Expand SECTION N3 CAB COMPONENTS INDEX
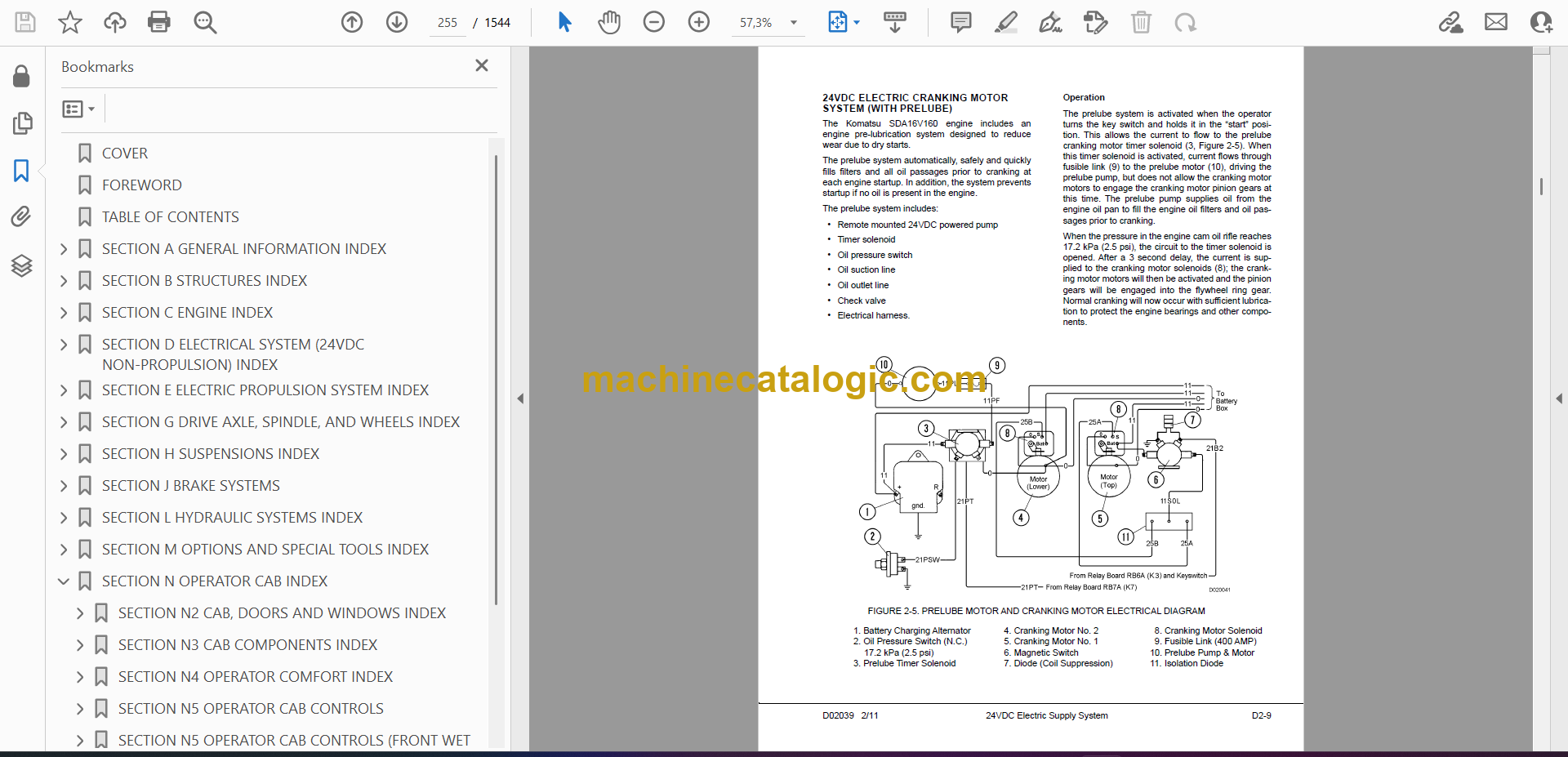The width and height of the screenshot is (1568, 757). coord(80,645)
